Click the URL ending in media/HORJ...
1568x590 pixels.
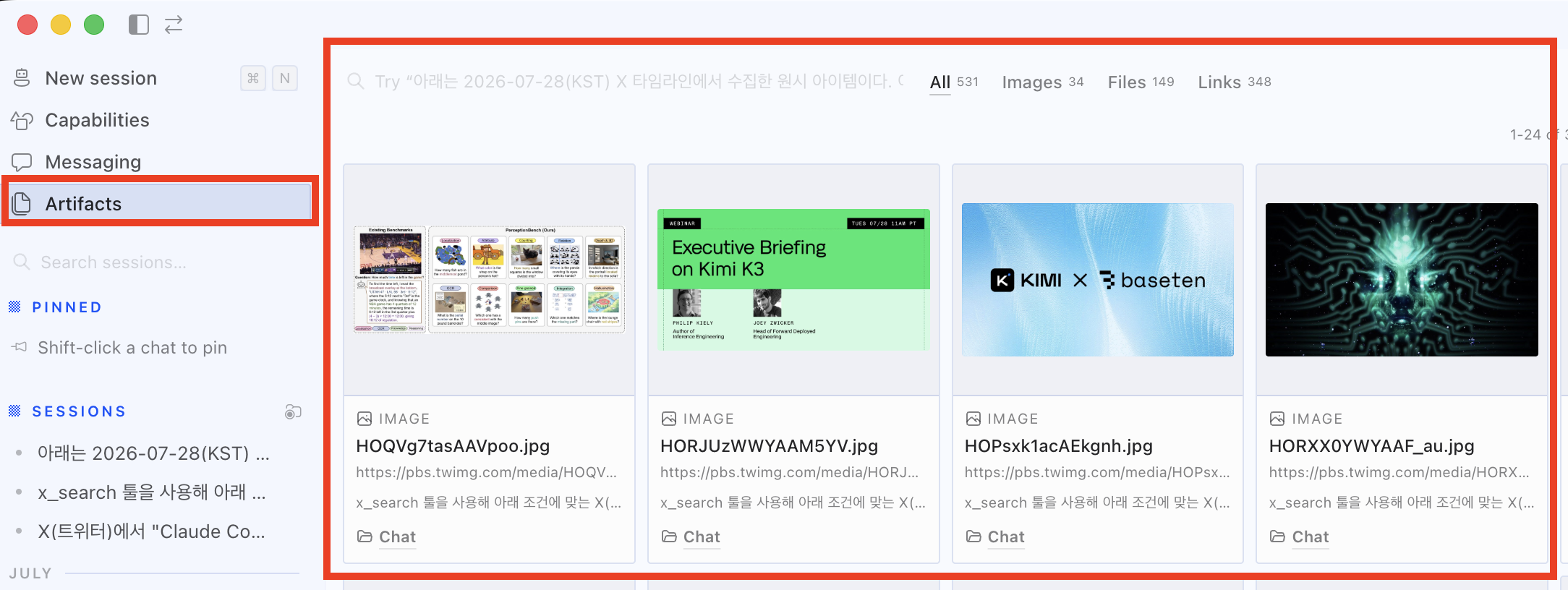(x=790, y=473)
